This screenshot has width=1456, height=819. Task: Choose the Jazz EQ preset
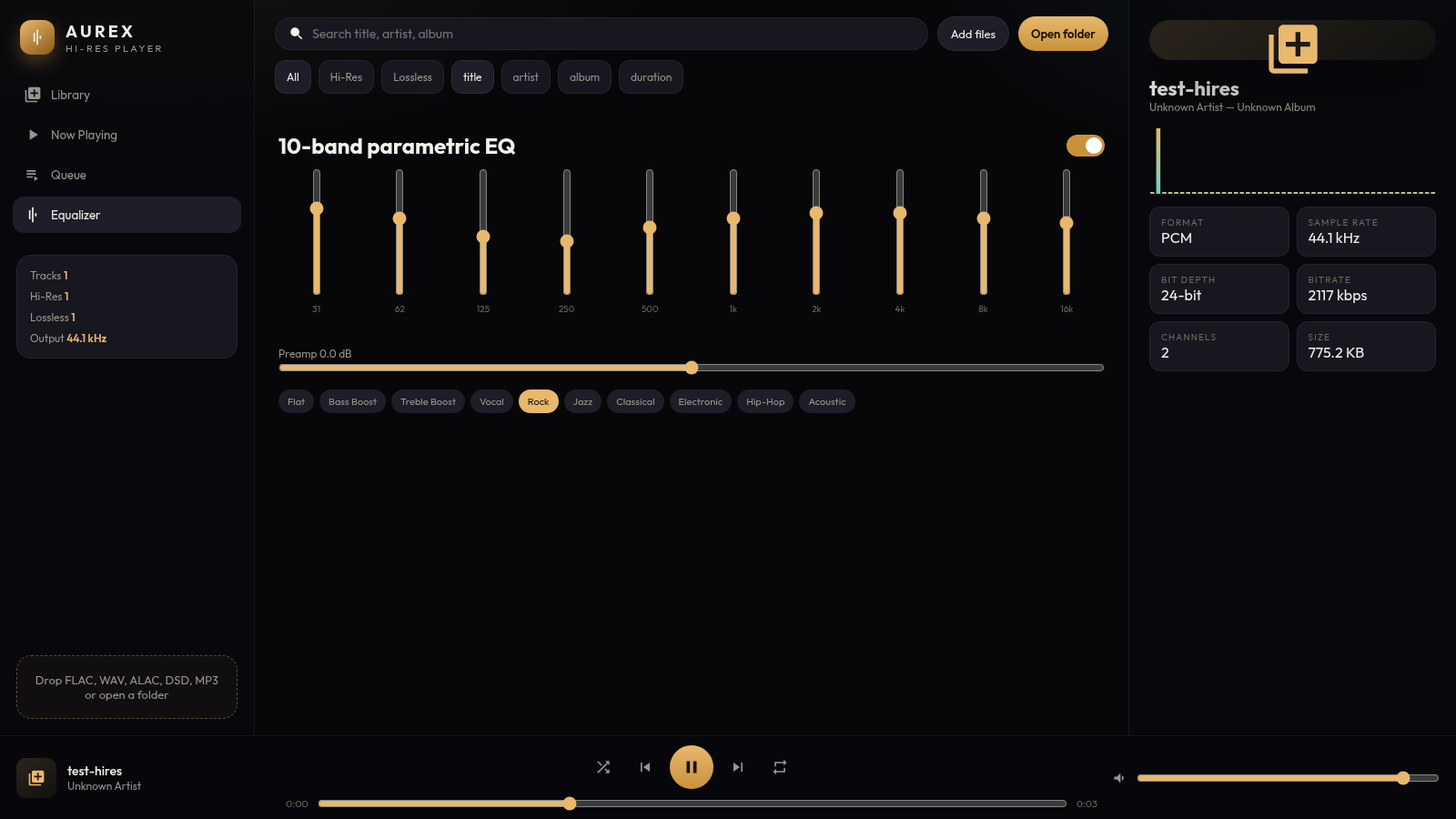(582, 401)
